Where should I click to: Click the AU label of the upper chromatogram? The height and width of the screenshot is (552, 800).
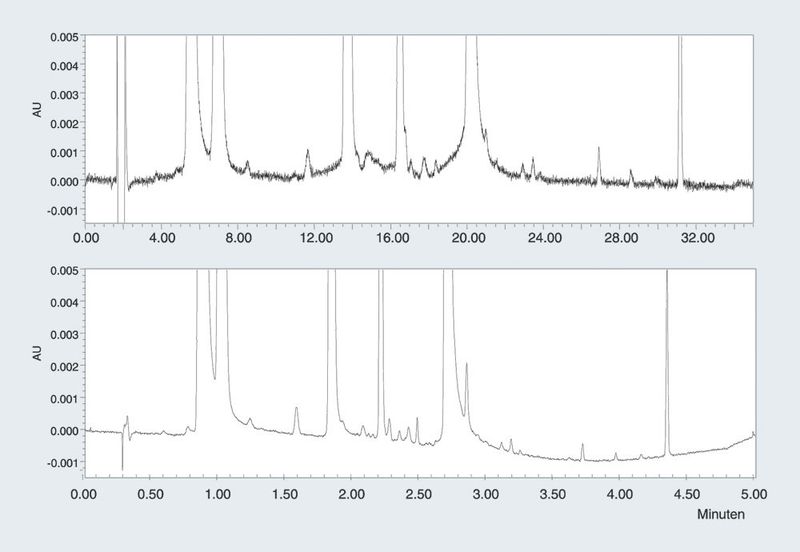(x=38, y=110)
